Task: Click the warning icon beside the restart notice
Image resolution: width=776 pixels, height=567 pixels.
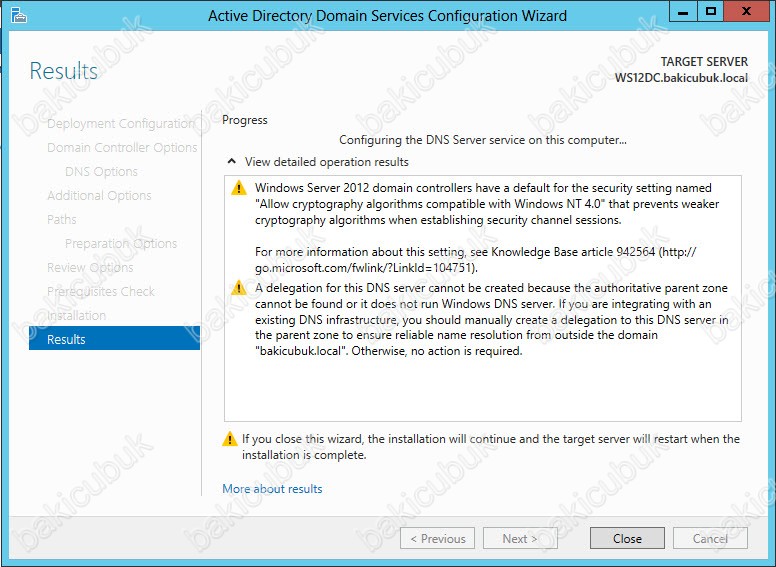Action: click(230, 439)
